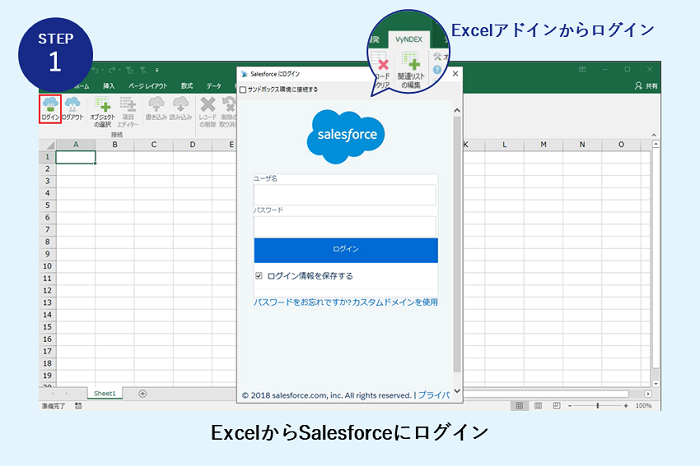700x466 pixels.
Task: Collapse the Excel ribbon with the chevron
Action: [654, 135]
